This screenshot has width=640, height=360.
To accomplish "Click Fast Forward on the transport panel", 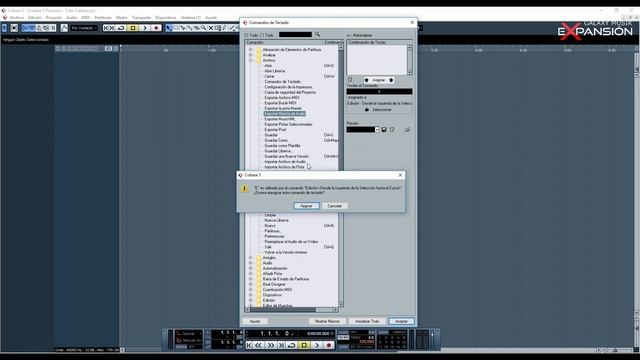I will [270, 345].
